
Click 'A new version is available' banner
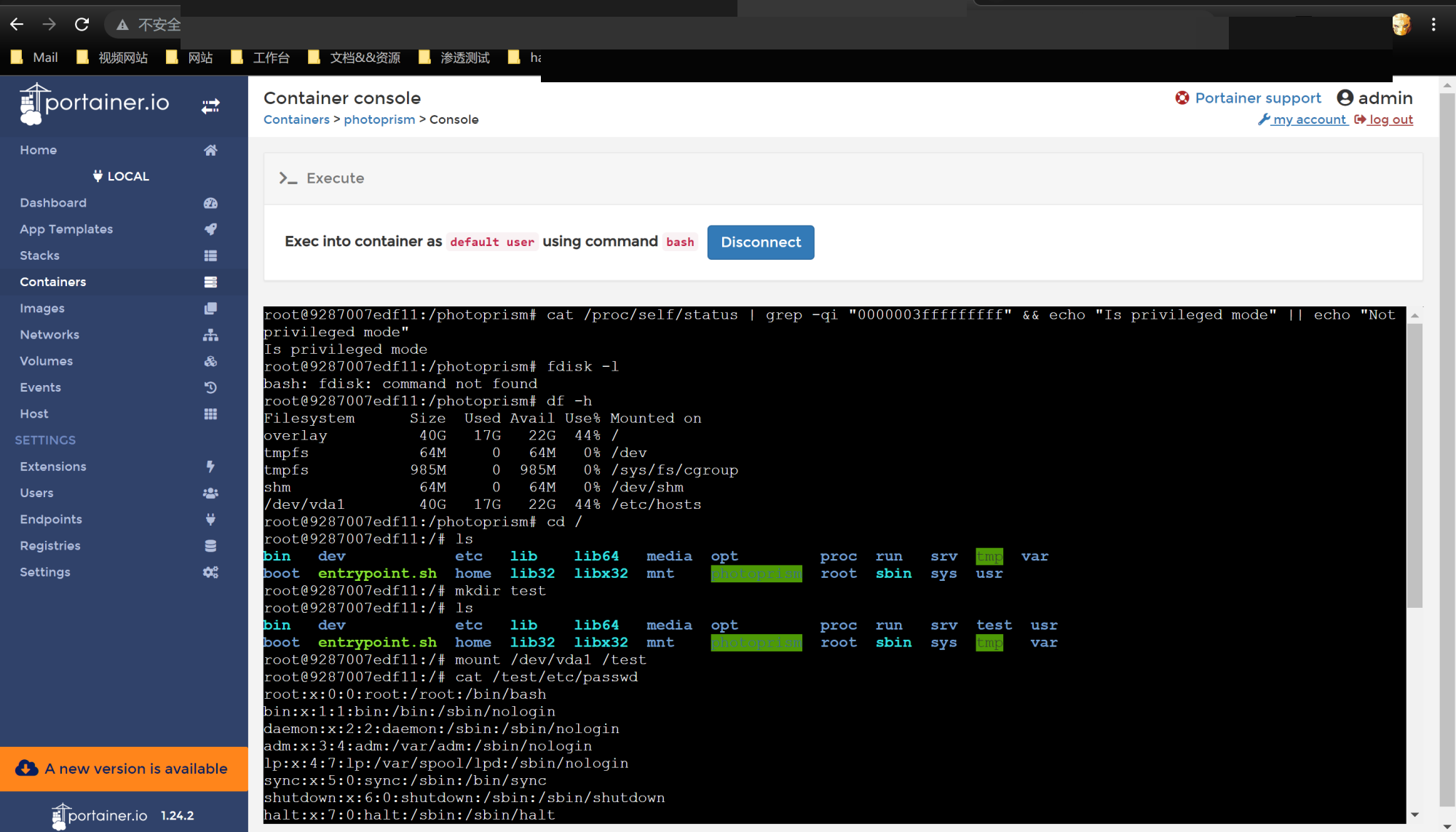click(x=124, y=769)
